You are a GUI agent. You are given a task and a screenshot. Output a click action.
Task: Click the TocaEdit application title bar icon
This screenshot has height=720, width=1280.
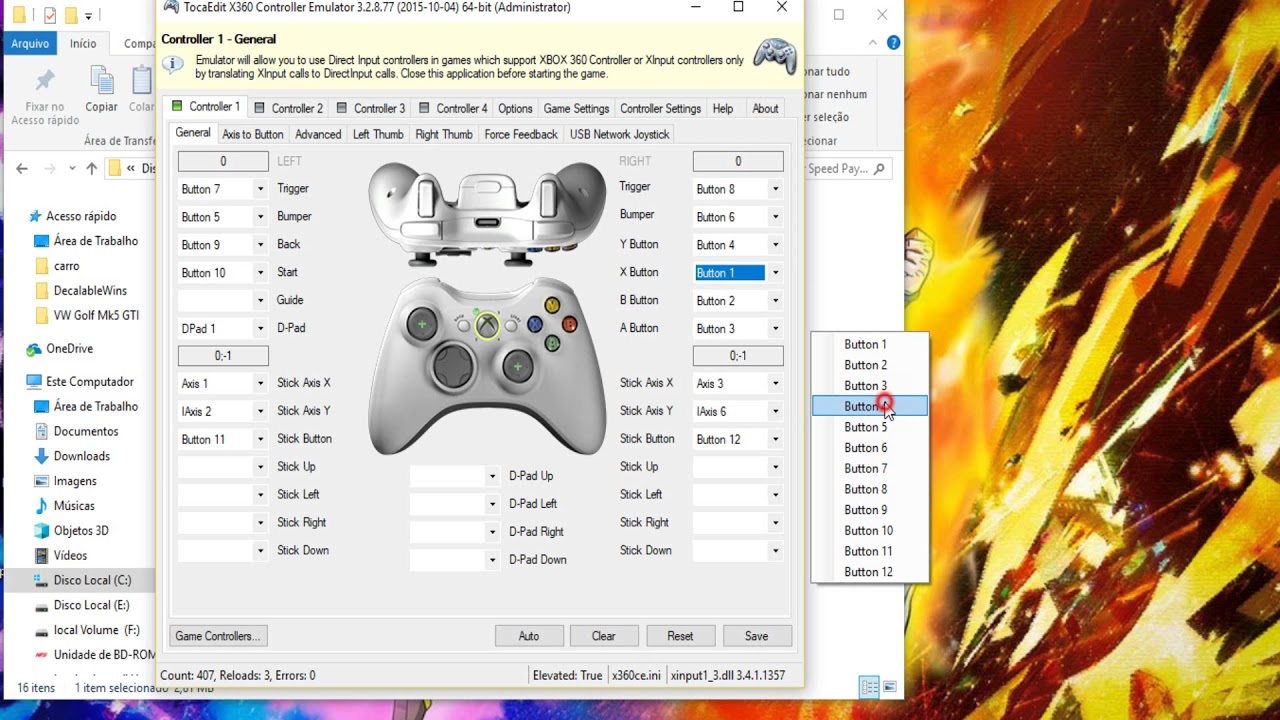click(x=171, y=7)
